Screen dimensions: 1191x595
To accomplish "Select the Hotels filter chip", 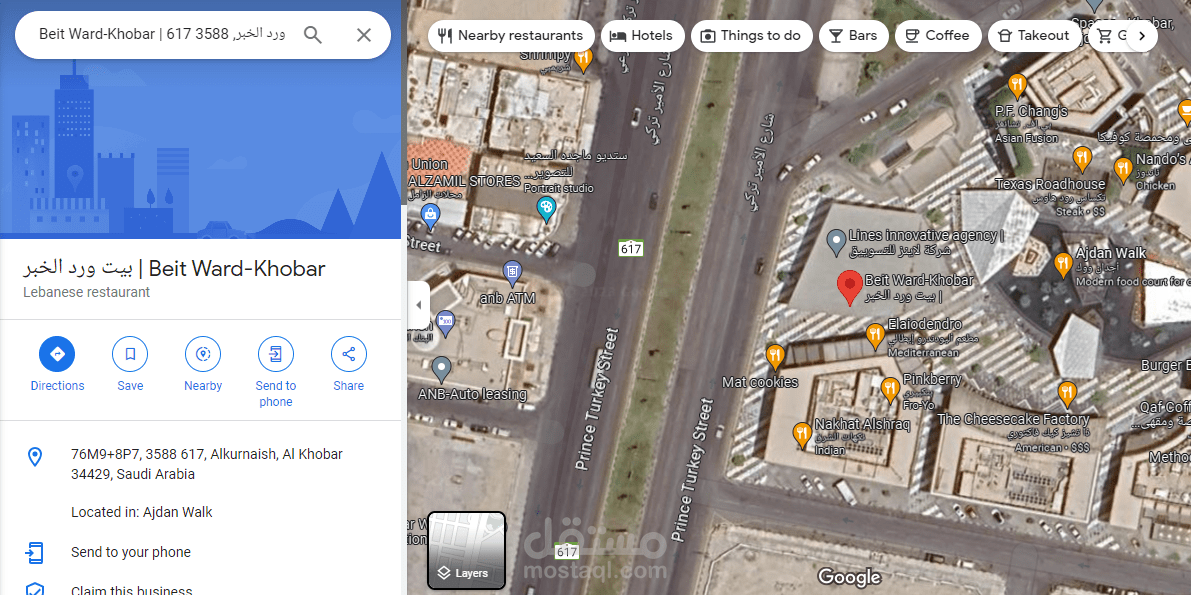I will coord(643,36).
